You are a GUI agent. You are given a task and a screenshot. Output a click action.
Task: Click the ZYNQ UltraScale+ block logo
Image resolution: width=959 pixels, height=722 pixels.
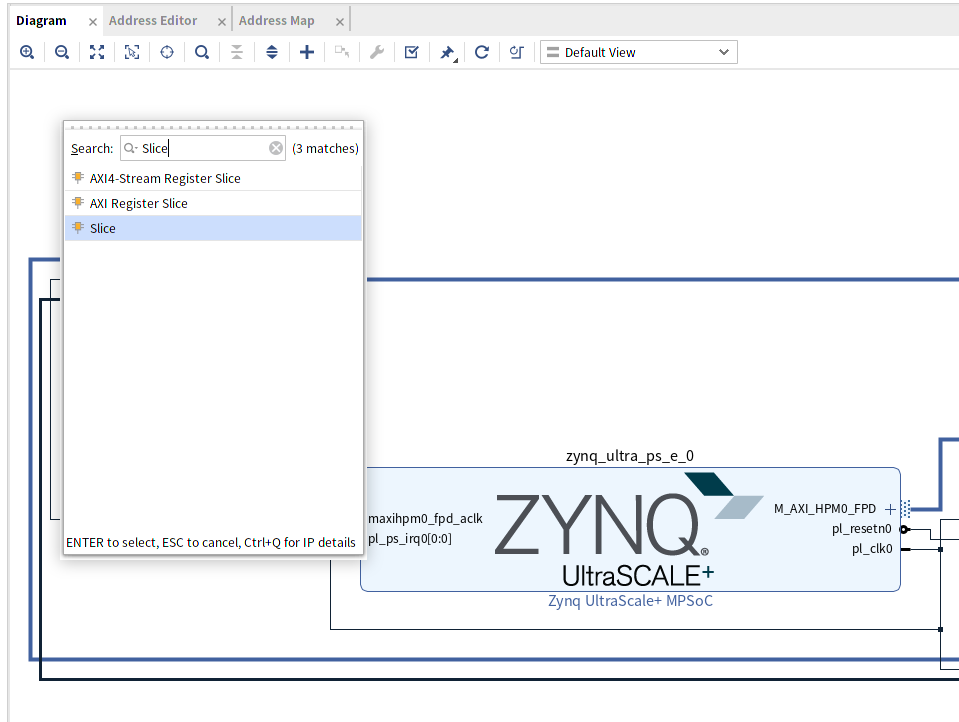coord(629,530)
